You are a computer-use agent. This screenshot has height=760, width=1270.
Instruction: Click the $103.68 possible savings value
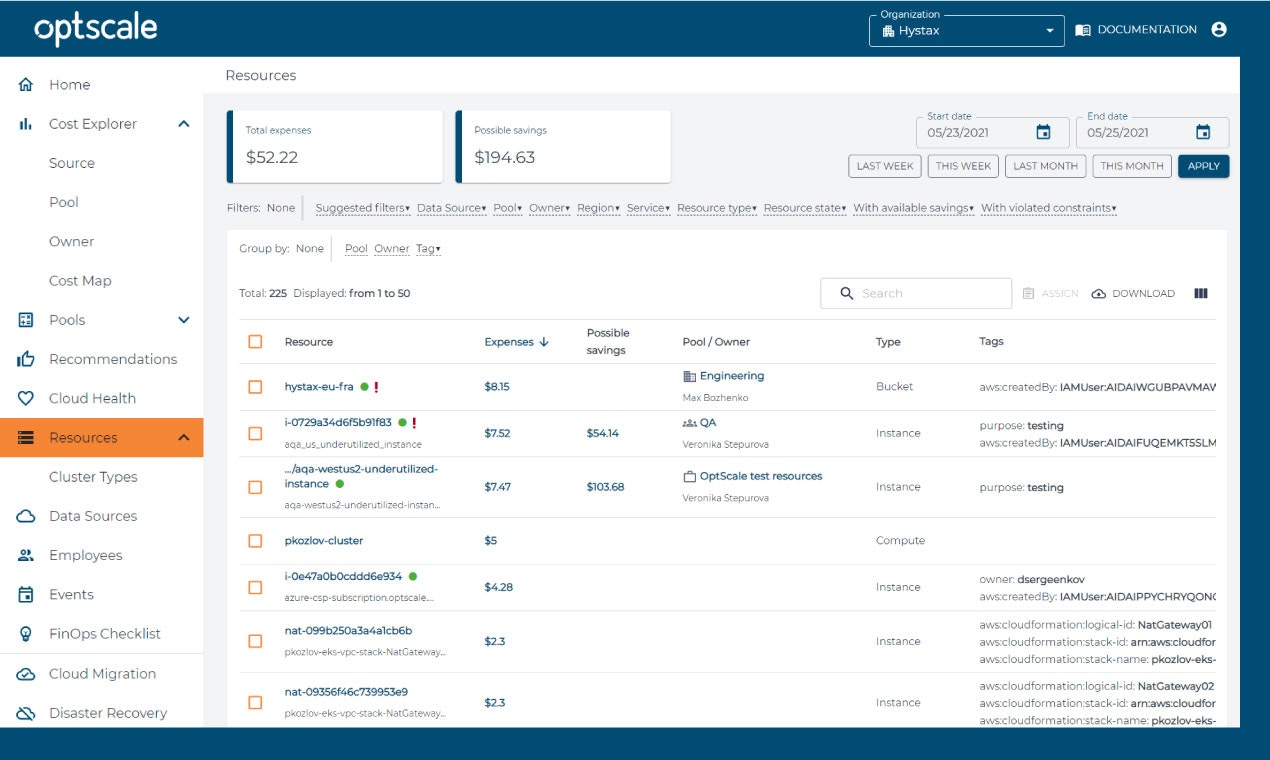pyautogui.click(x=605, y=487)
